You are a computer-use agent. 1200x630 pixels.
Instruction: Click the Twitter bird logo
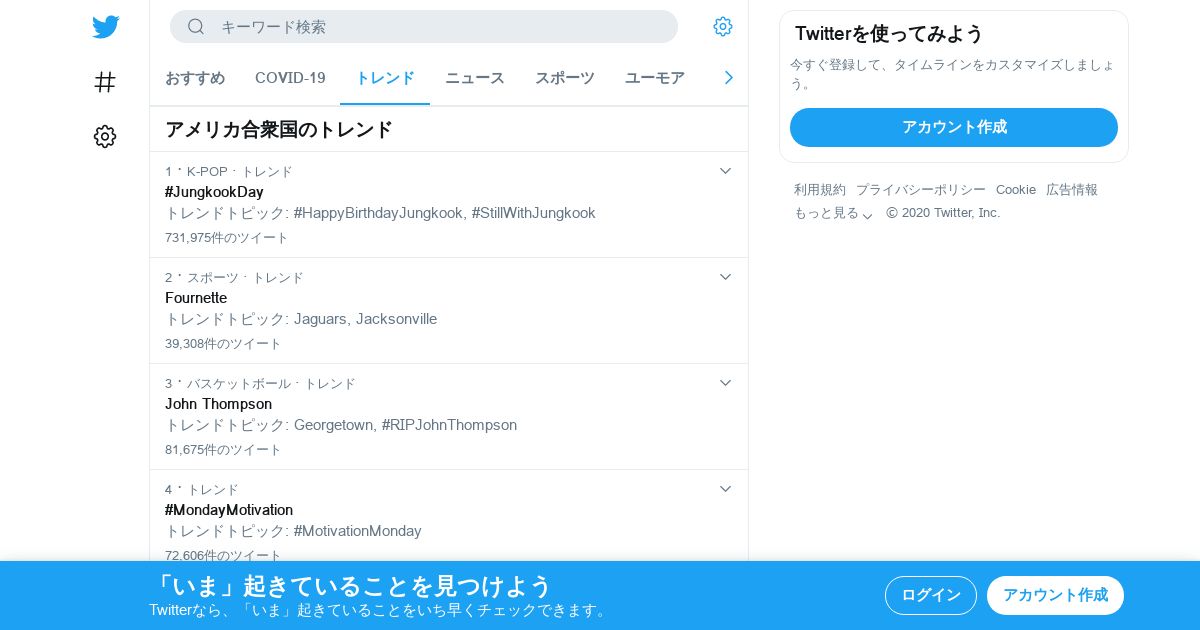[x=105, y=27]
